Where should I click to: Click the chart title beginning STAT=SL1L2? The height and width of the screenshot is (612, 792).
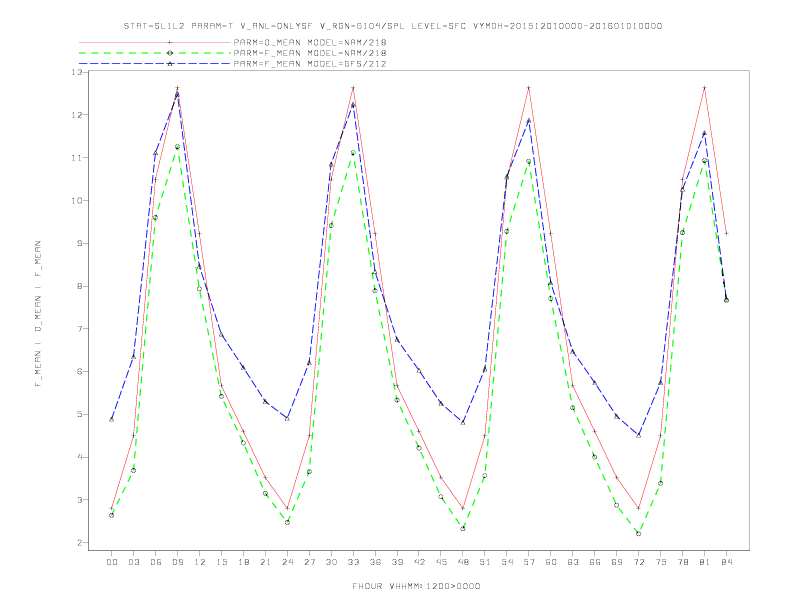coord(393,26)
